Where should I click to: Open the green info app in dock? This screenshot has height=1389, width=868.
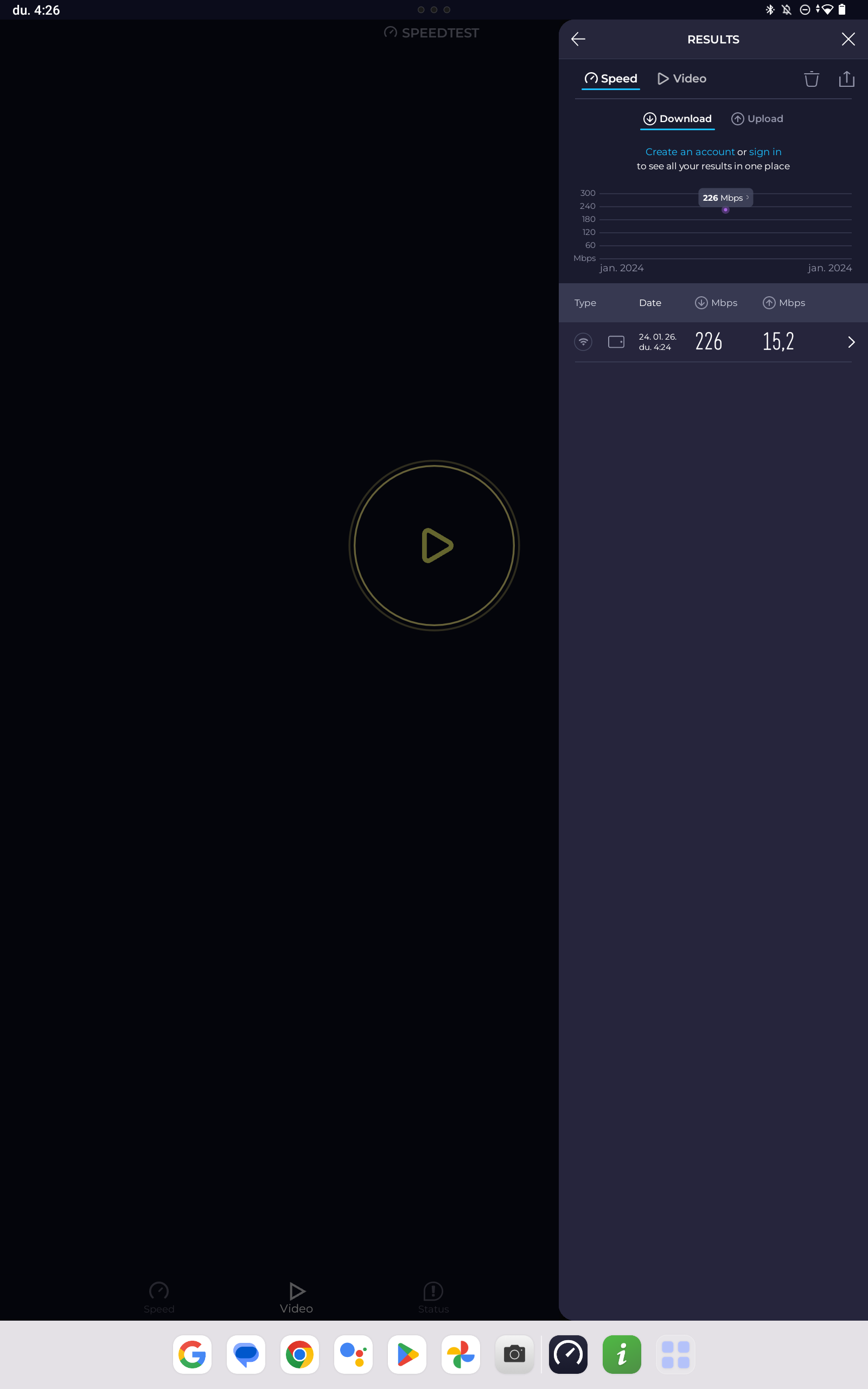click(622, 1355)
